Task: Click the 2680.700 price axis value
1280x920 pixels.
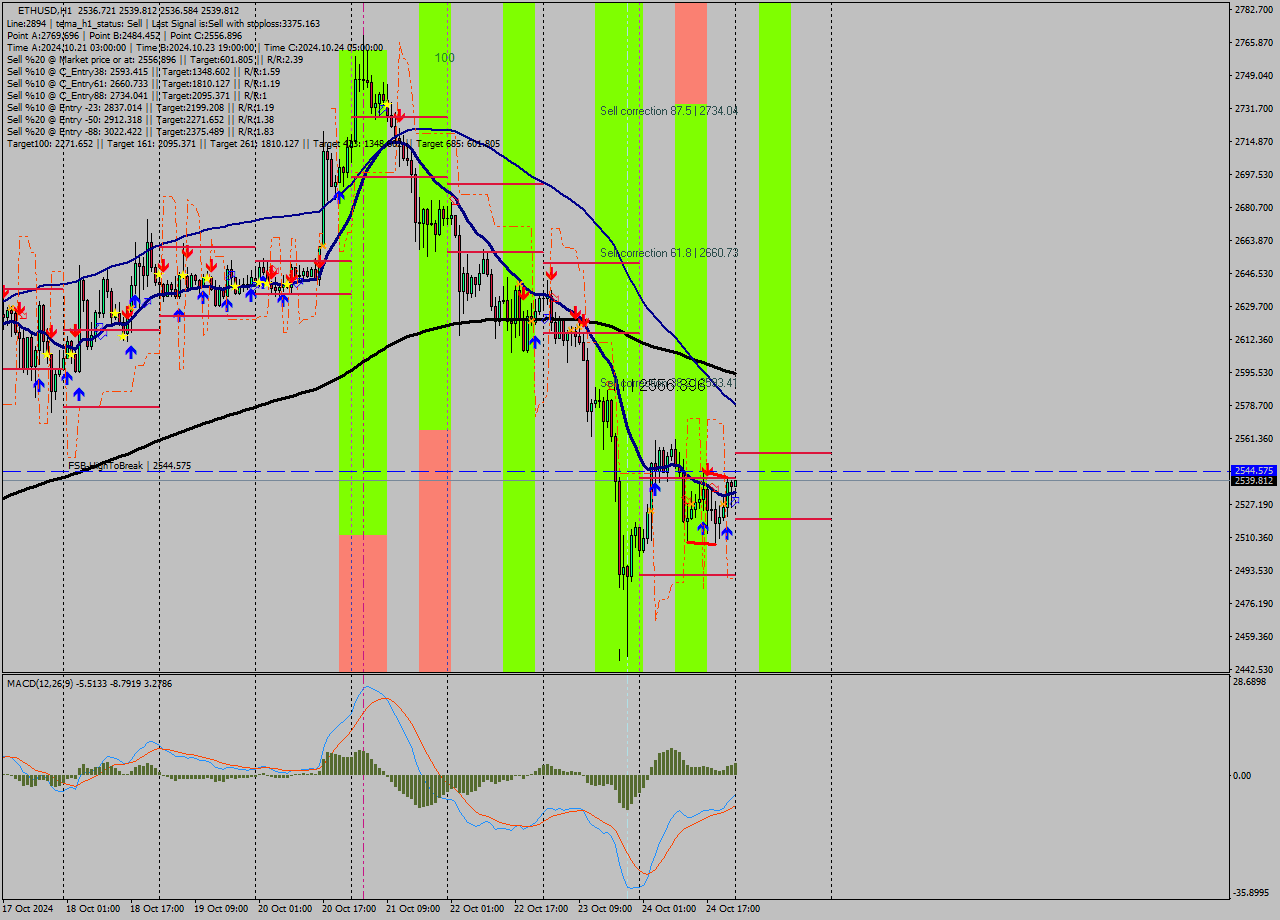Action: pyautogui.click(x=1254, y=207)
